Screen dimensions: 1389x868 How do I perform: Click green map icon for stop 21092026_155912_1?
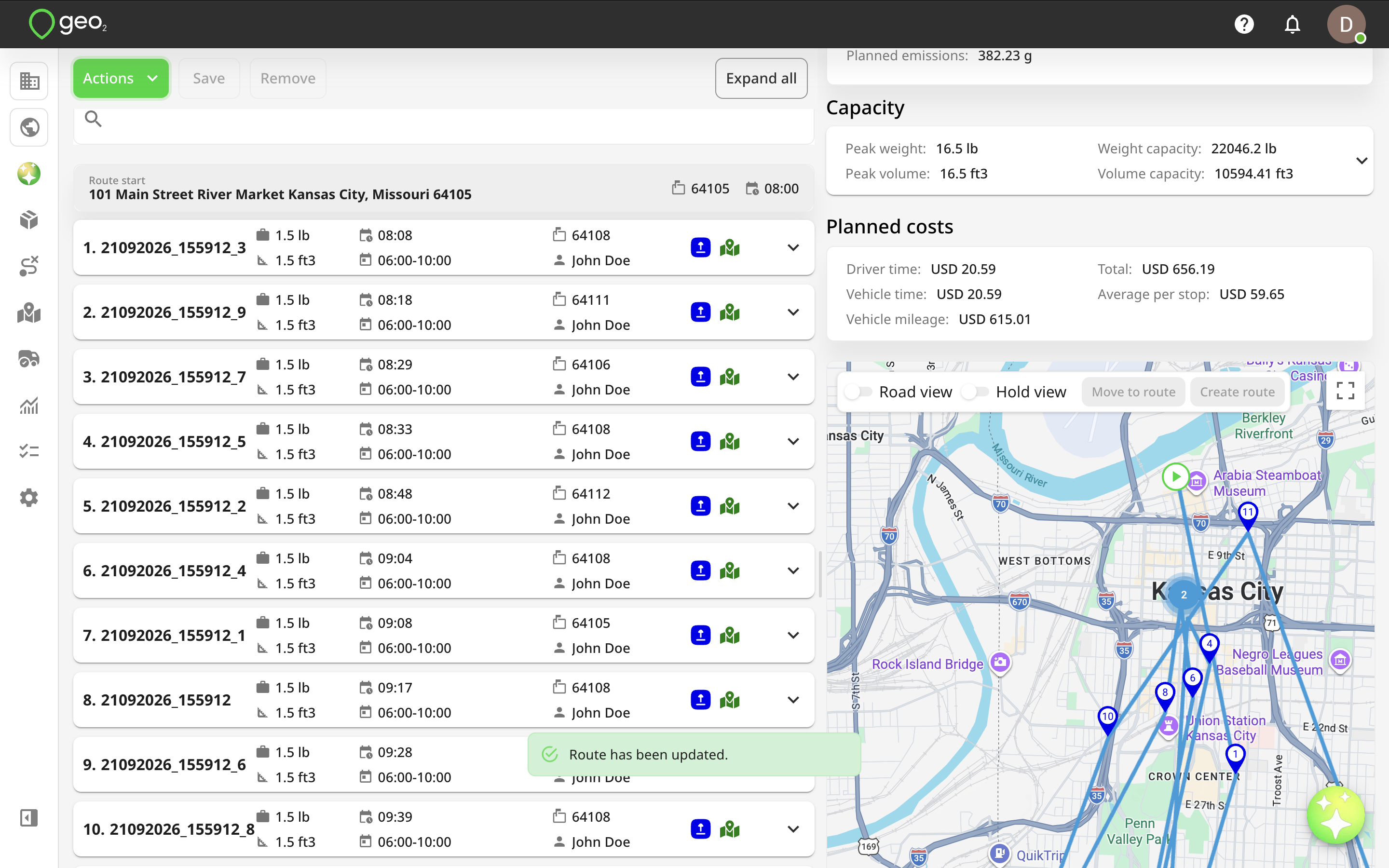point(730,636)
